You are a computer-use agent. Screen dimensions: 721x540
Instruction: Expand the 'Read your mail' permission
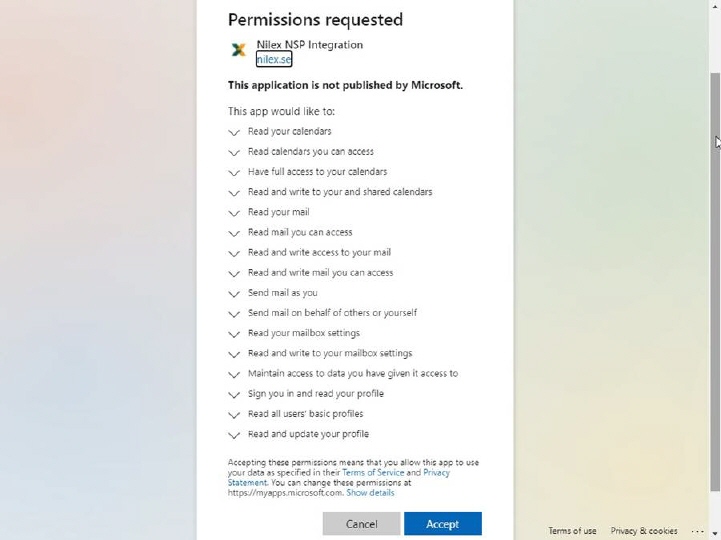point(234,212)
